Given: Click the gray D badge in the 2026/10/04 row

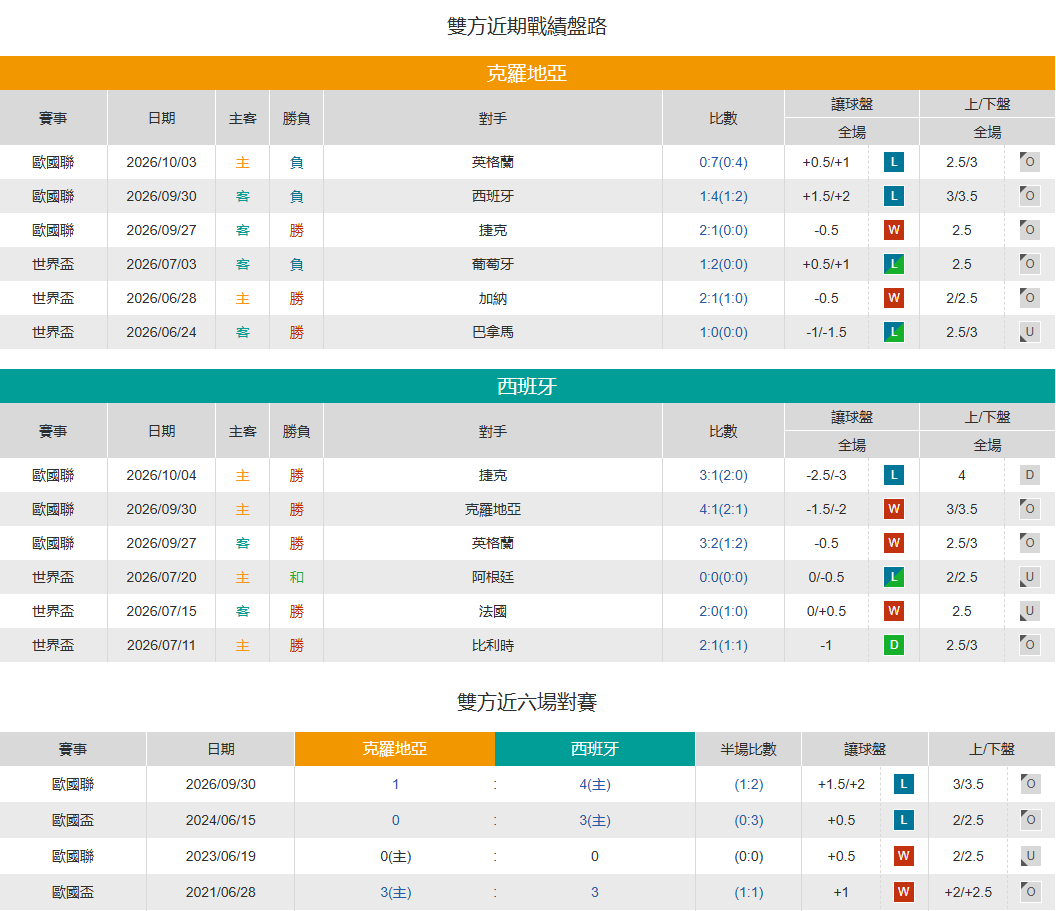Looking at the screenshot, I should (x=1030, y=475).
